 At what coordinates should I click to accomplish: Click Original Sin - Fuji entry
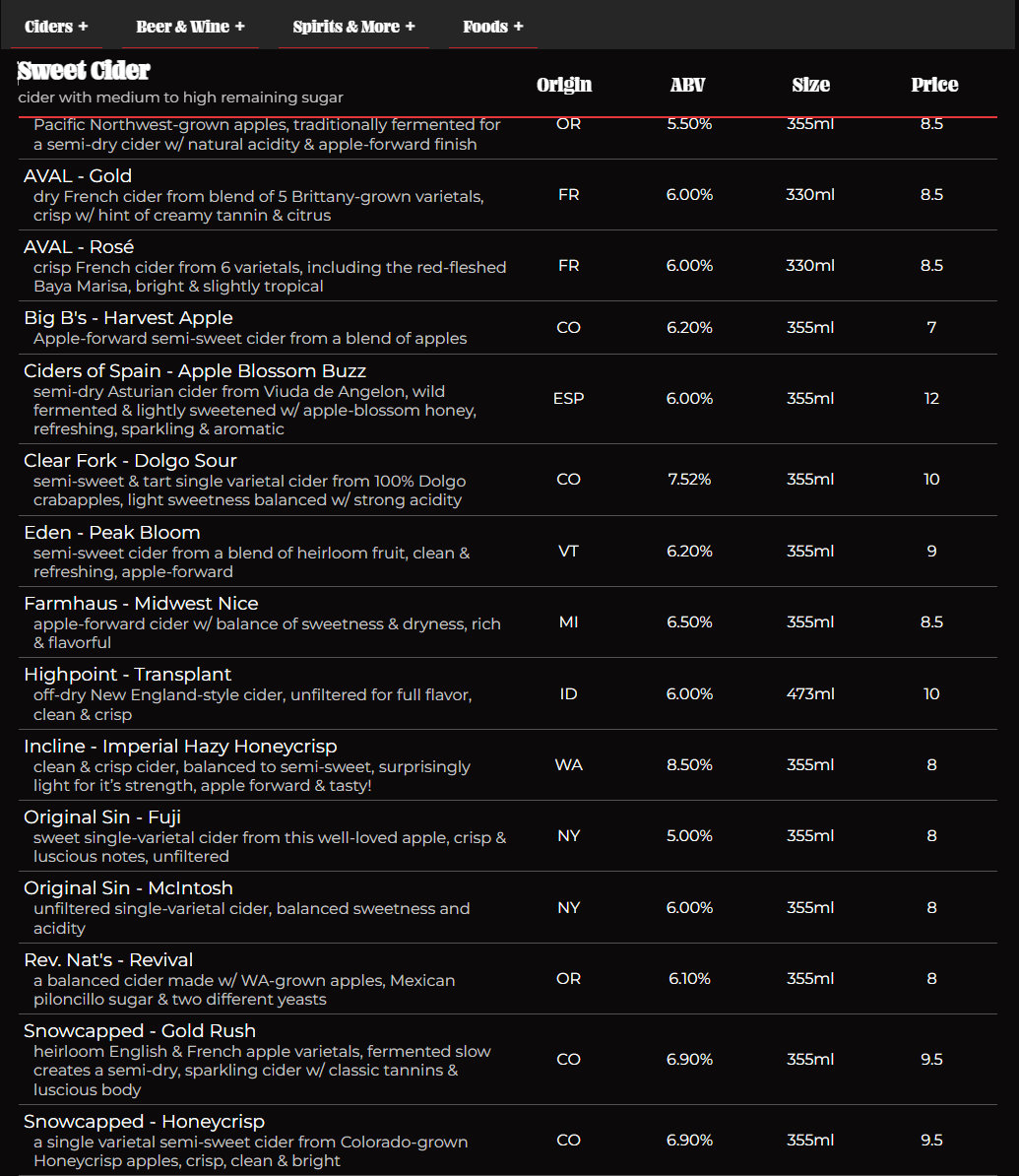click(x=102, y=817)
